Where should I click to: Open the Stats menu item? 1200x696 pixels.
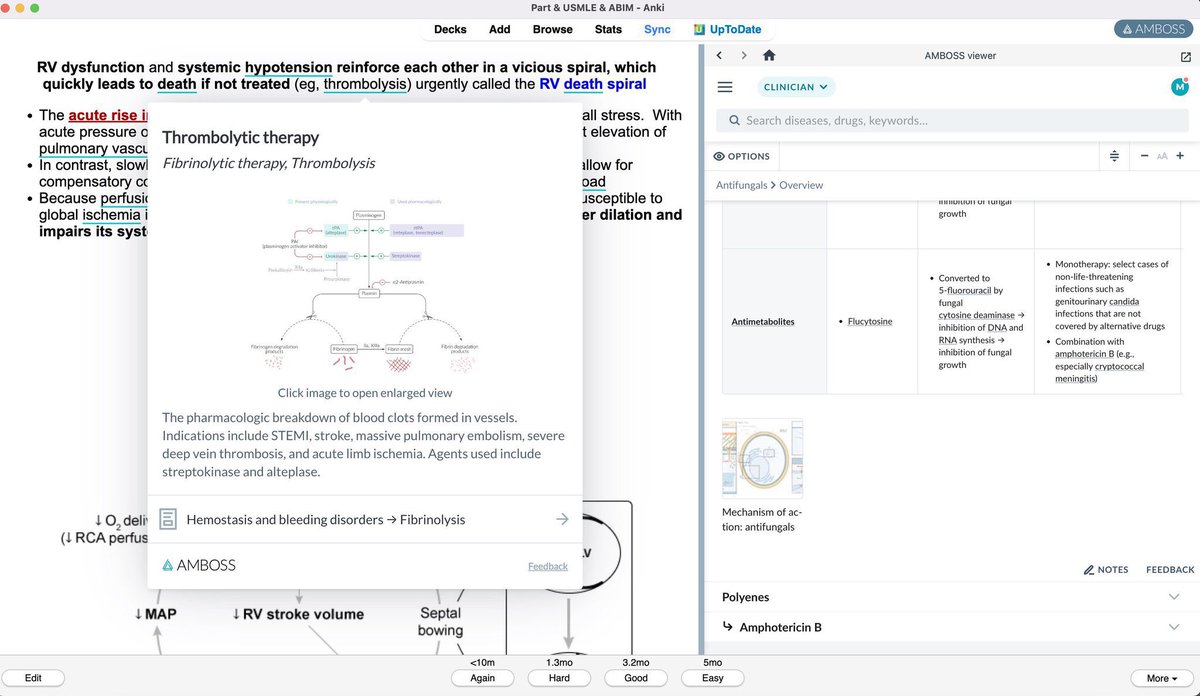click(x=608, y=29)
